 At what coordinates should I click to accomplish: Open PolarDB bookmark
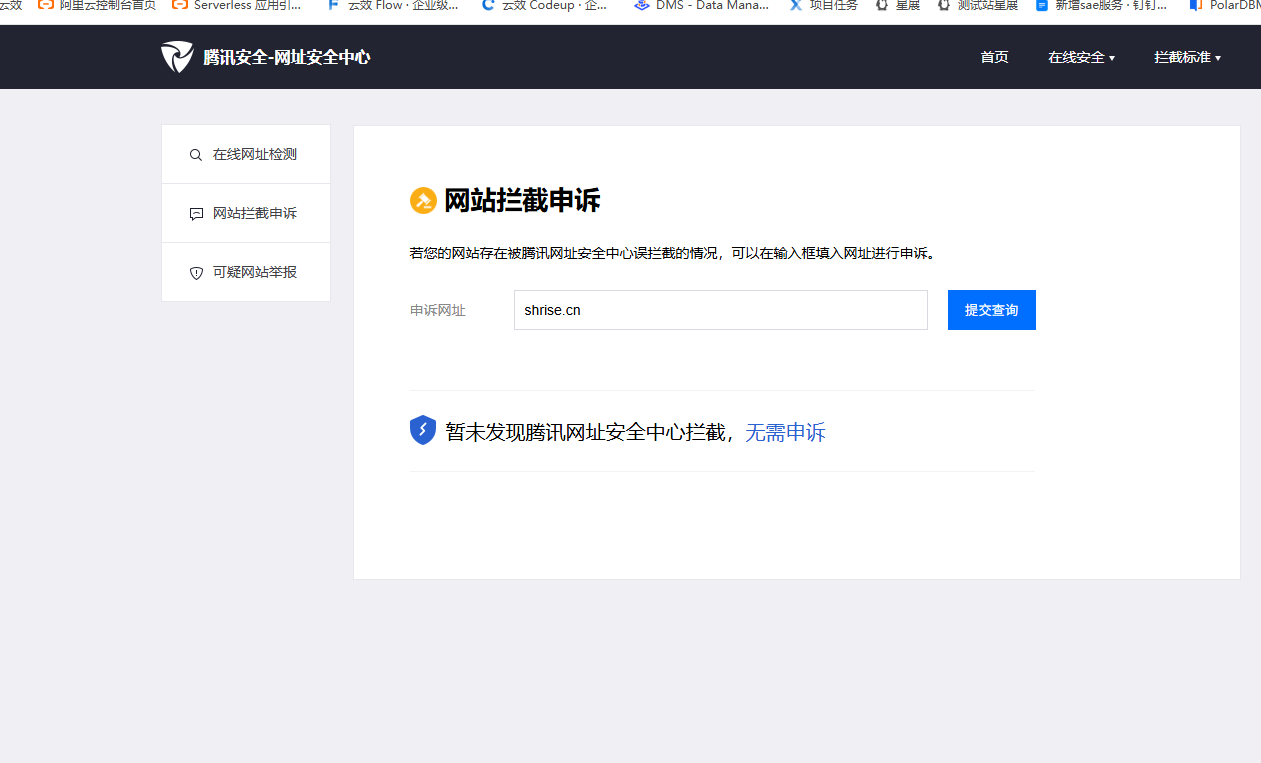pos(1224,5)
